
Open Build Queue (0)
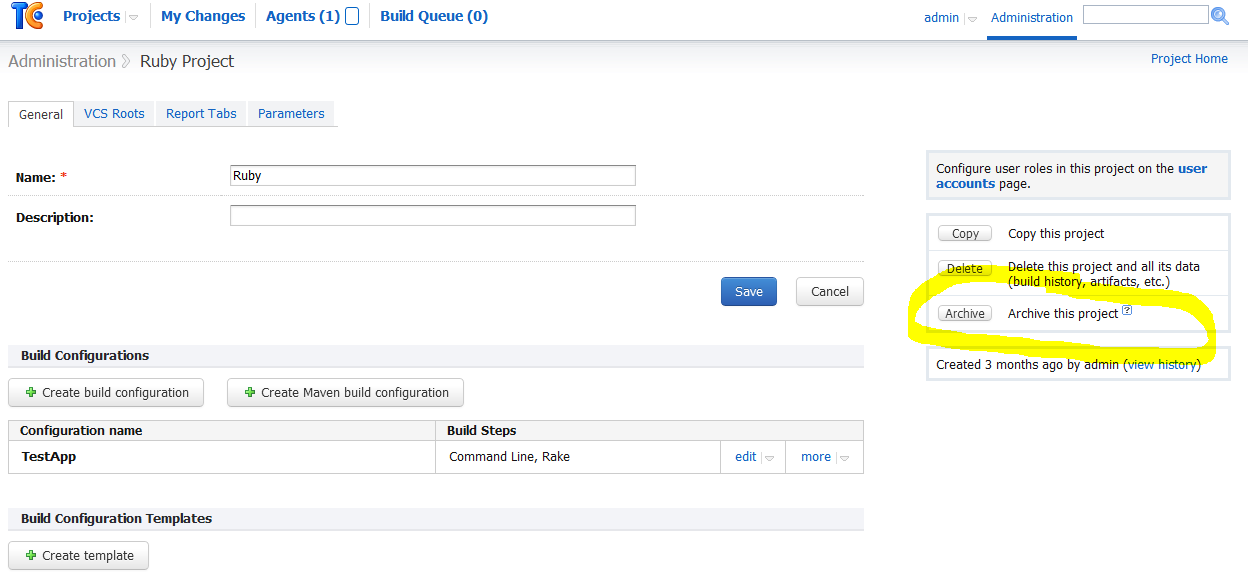tap(434, 16)
